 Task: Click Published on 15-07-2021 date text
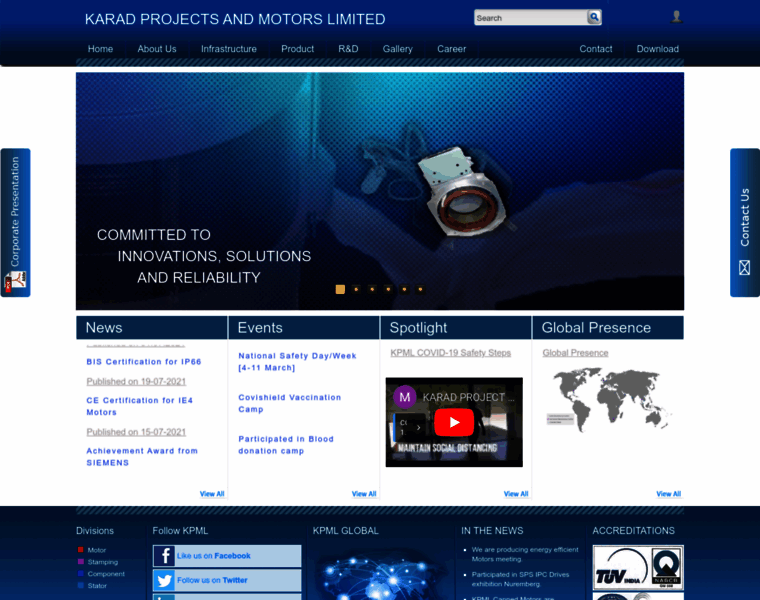tap(136, 432)
